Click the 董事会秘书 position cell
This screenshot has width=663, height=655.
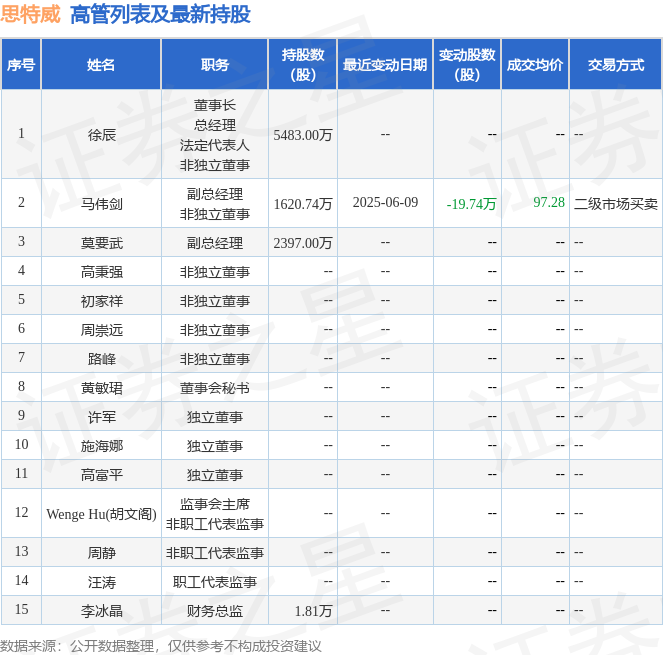[215, 388]
